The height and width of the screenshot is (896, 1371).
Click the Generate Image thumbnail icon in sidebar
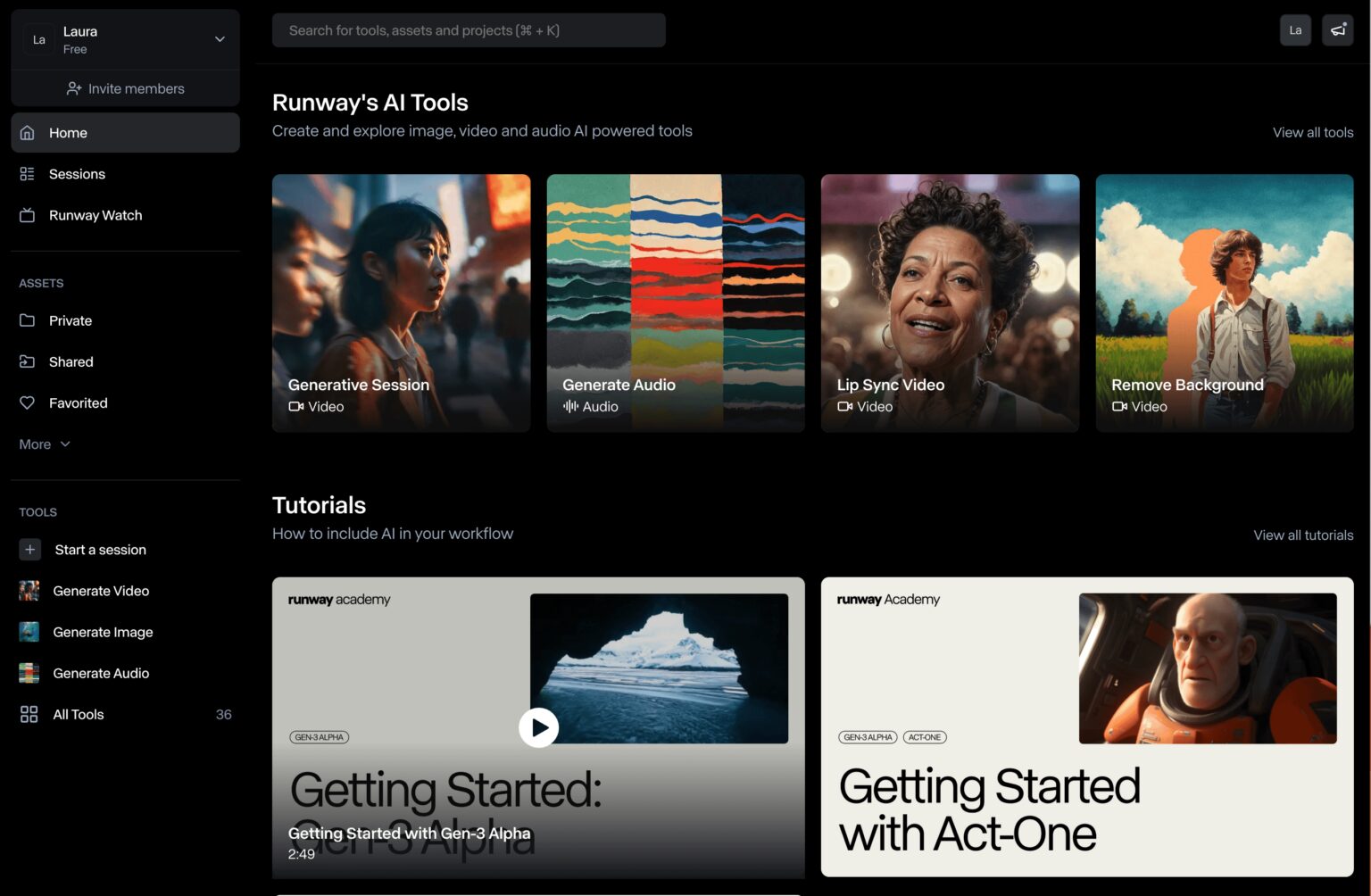(x=29, y=632)
